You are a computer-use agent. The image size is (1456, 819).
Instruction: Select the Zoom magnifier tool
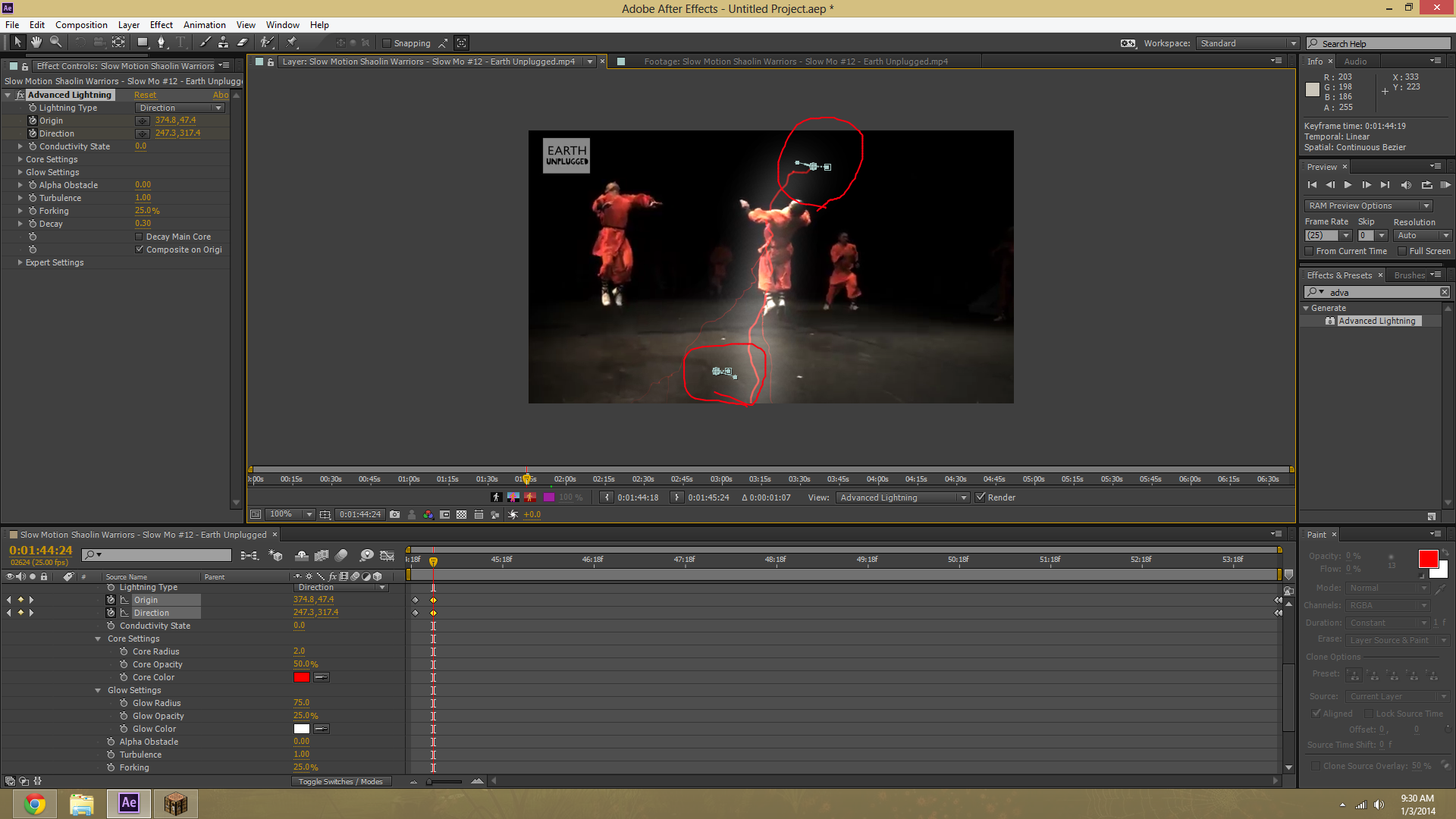[x=55, y=42]
